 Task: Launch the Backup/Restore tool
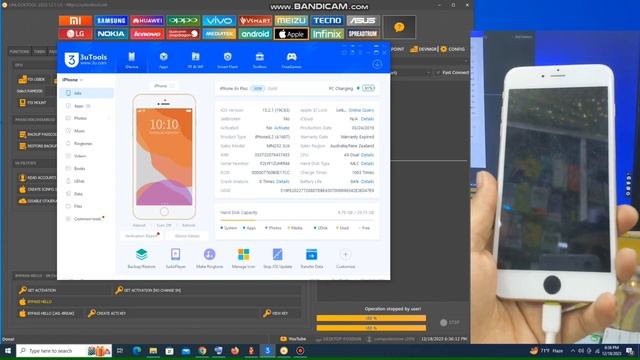coord(141,258)
